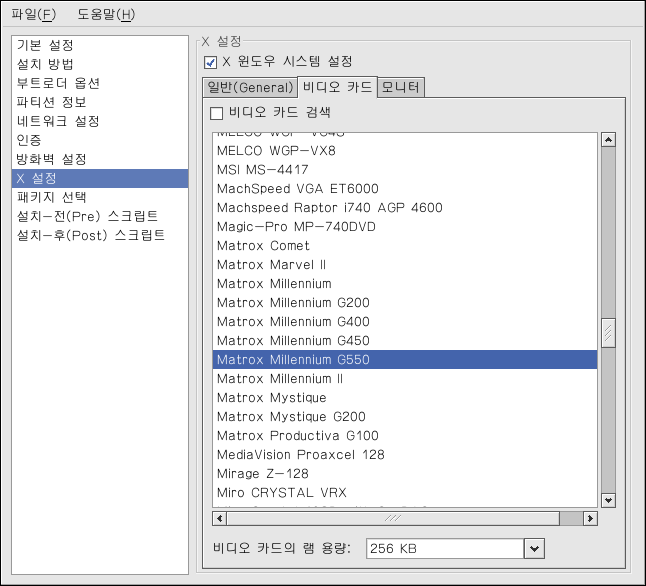Click the list scroll down arrow

(607, 499)
